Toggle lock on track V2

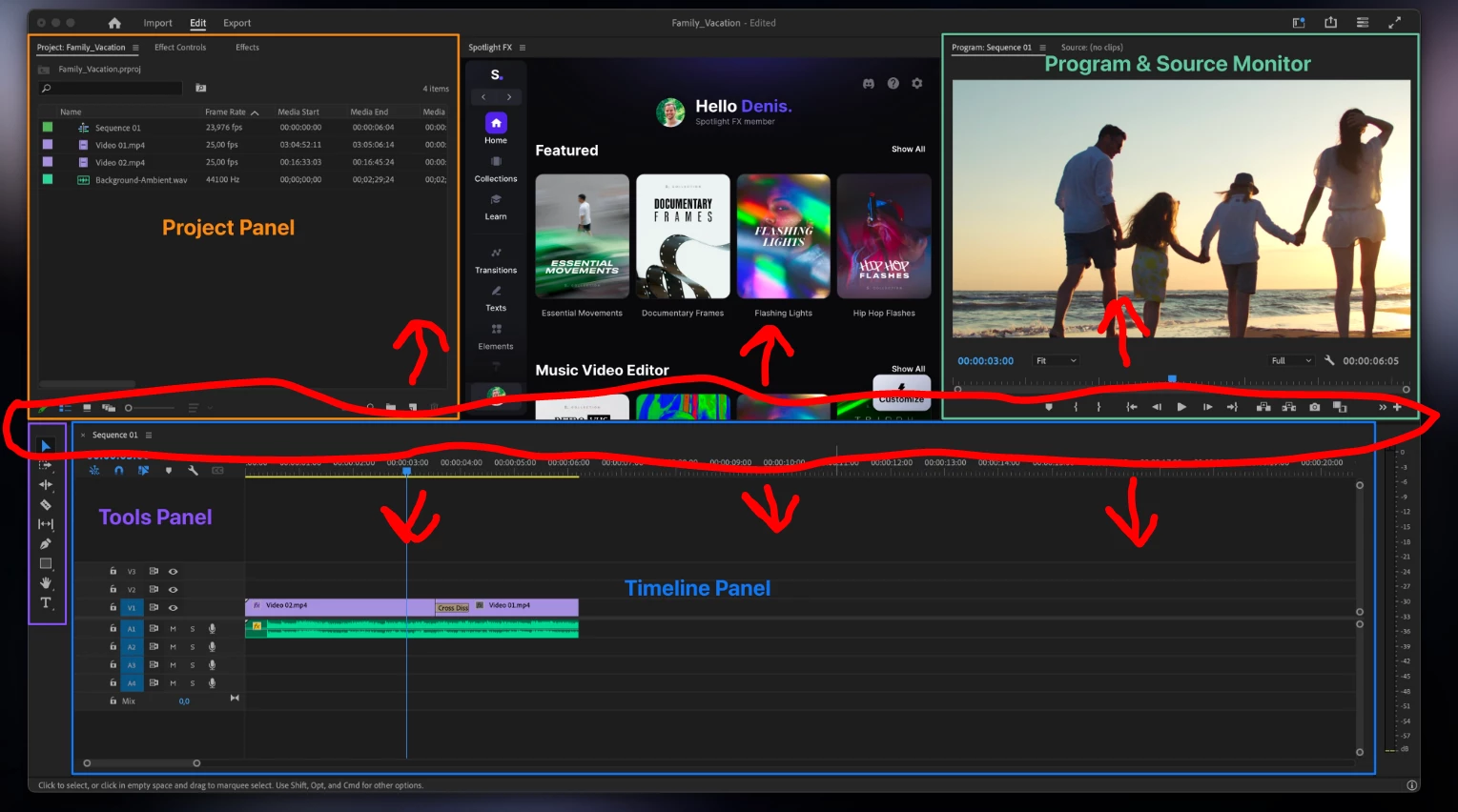pos(113,589)
